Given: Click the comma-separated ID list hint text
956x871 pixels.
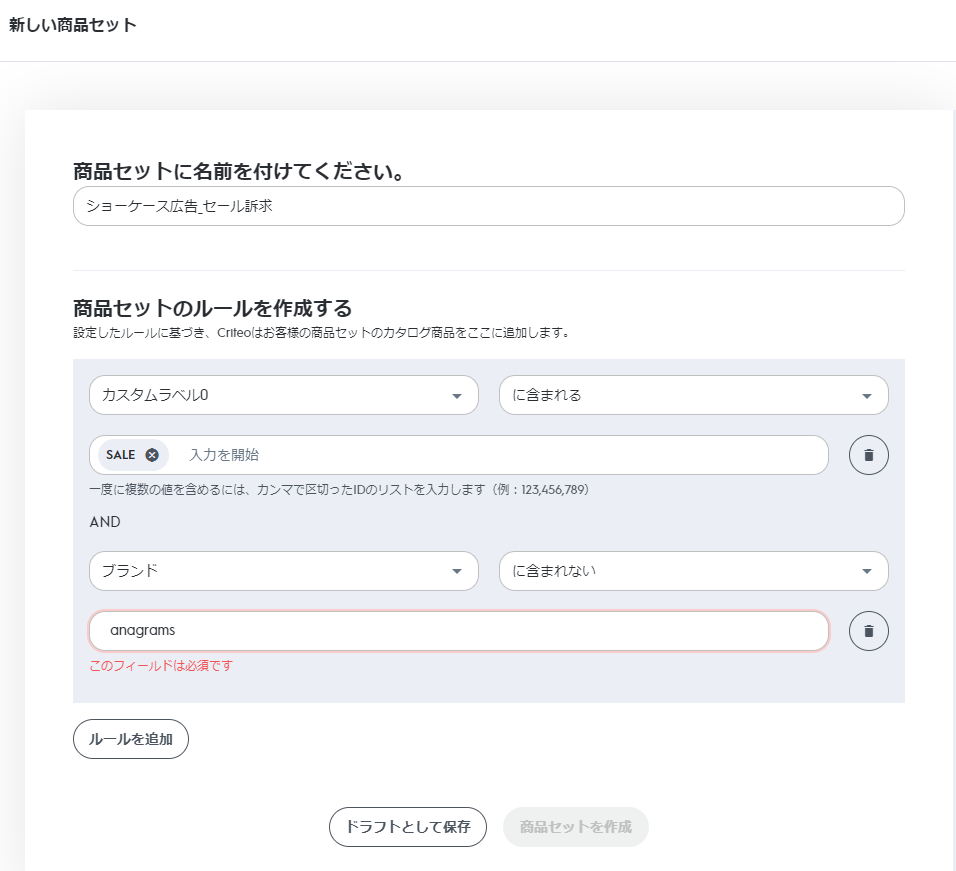Looking at the screenshot, I should pos(338,490).
